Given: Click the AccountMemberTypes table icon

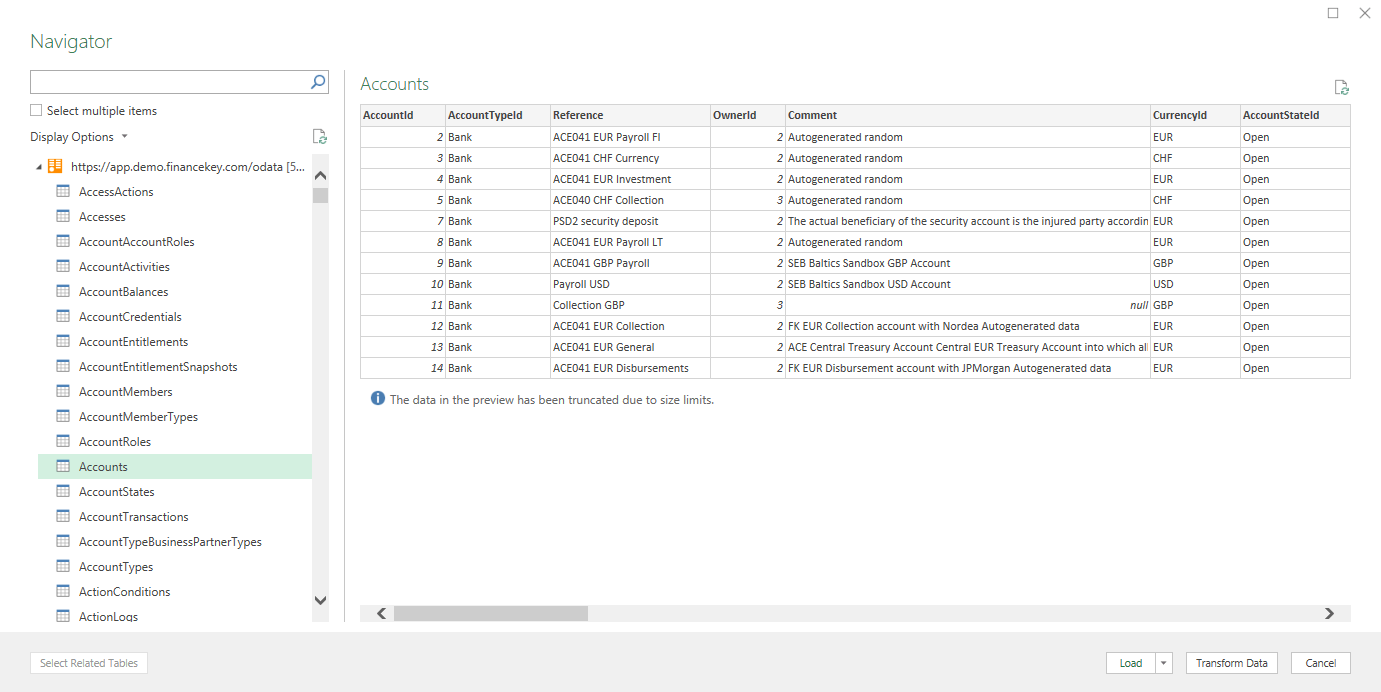Looking at the screenshot, I should point(63,417).
